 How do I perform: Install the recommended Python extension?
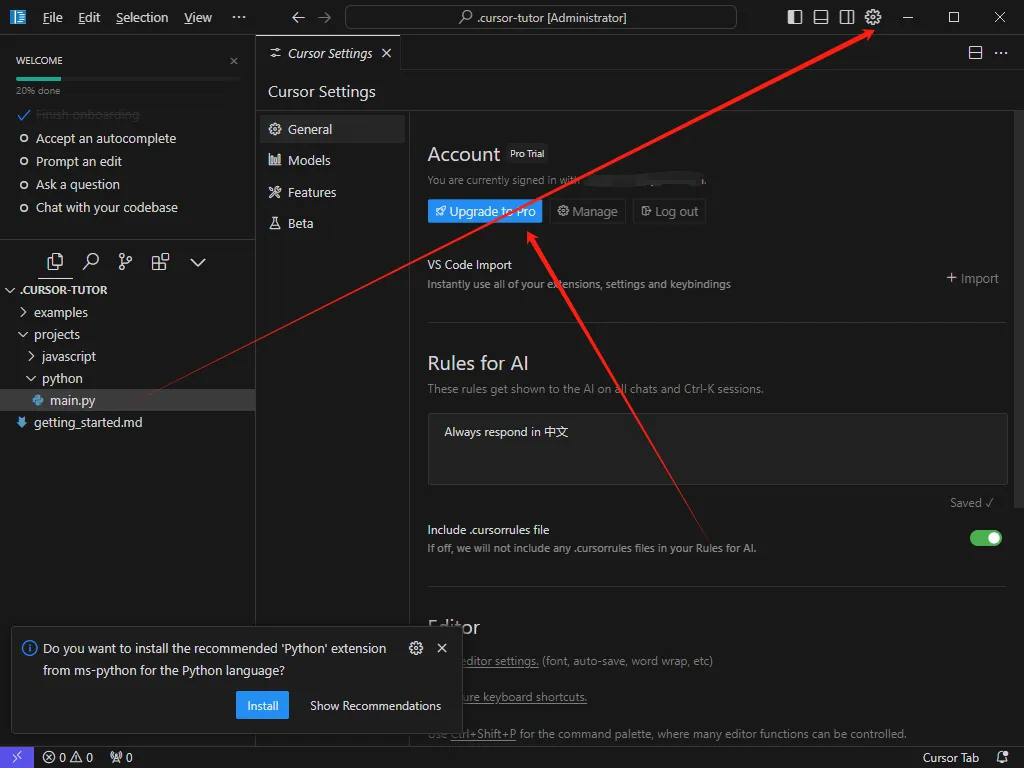click(x=263, y=705)
